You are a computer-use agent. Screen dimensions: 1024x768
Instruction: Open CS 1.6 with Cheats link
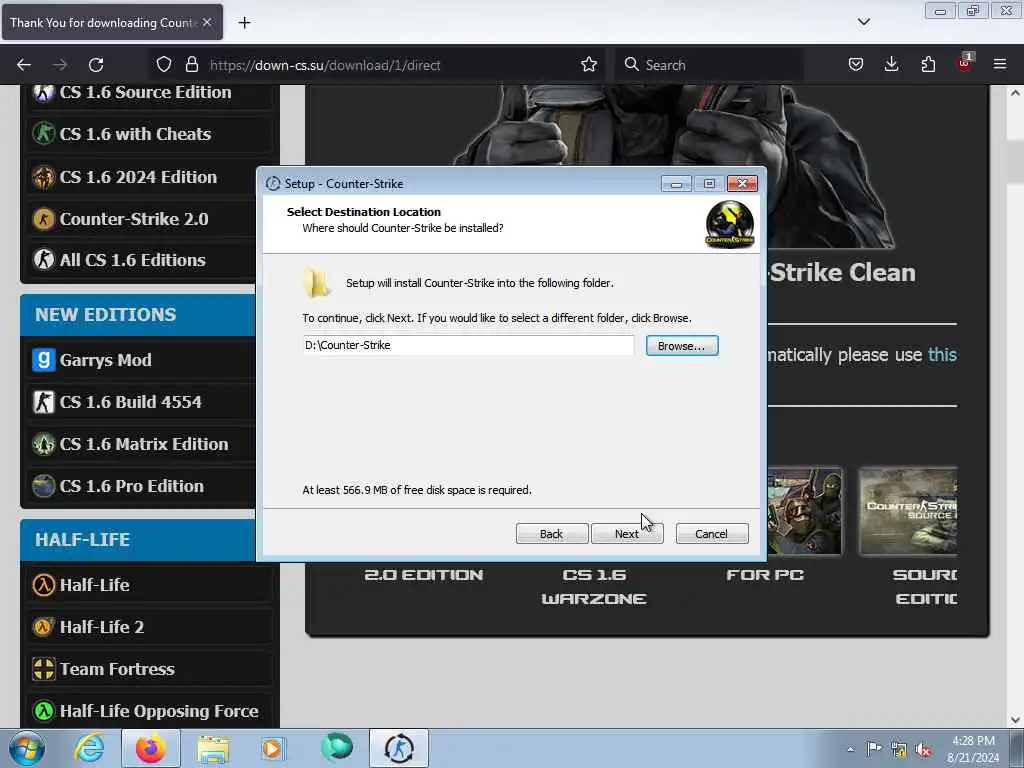(135, 134)
